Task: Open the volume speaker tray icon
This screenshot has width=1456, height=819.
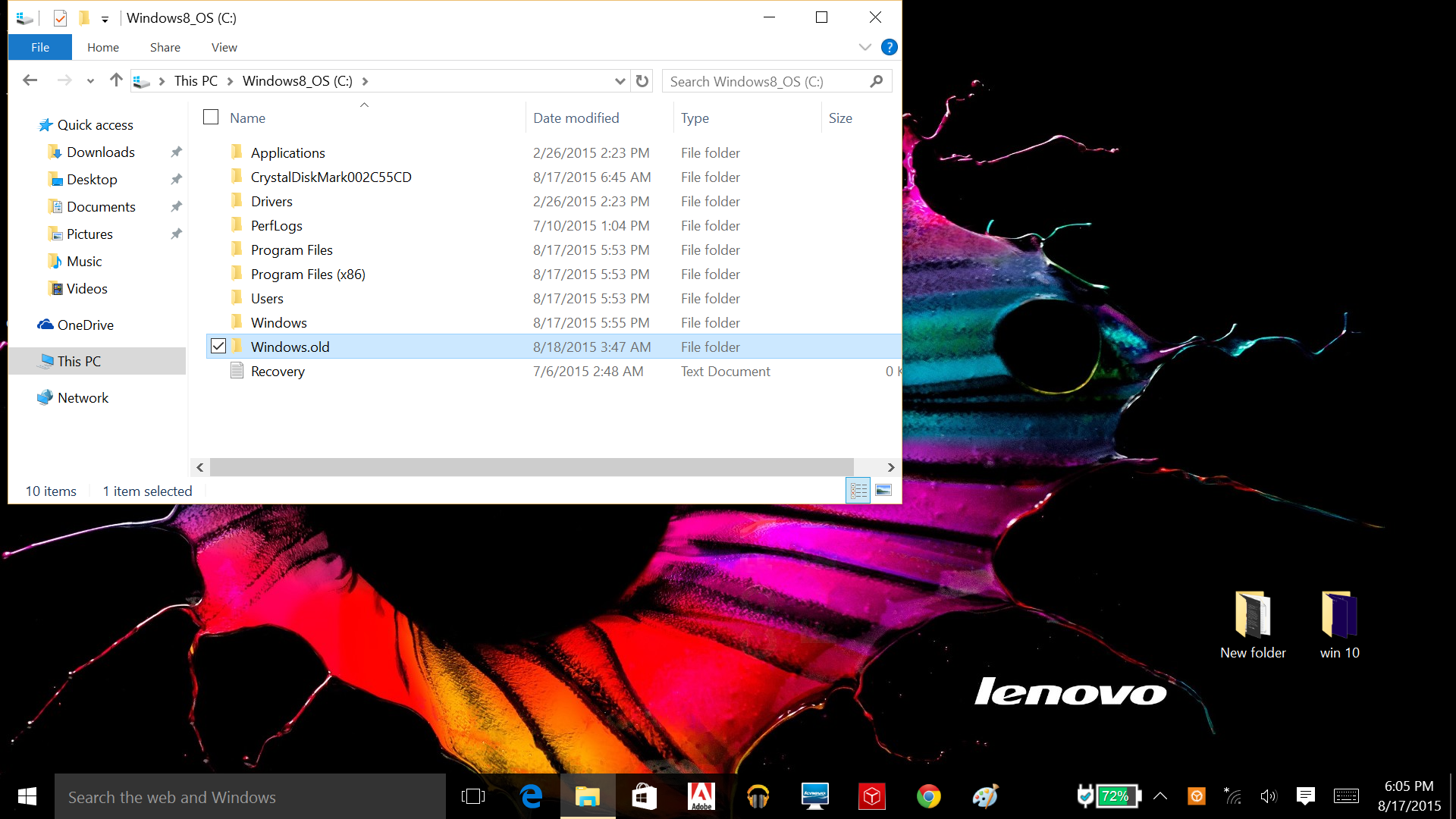Action: (x=1269, y=796)
